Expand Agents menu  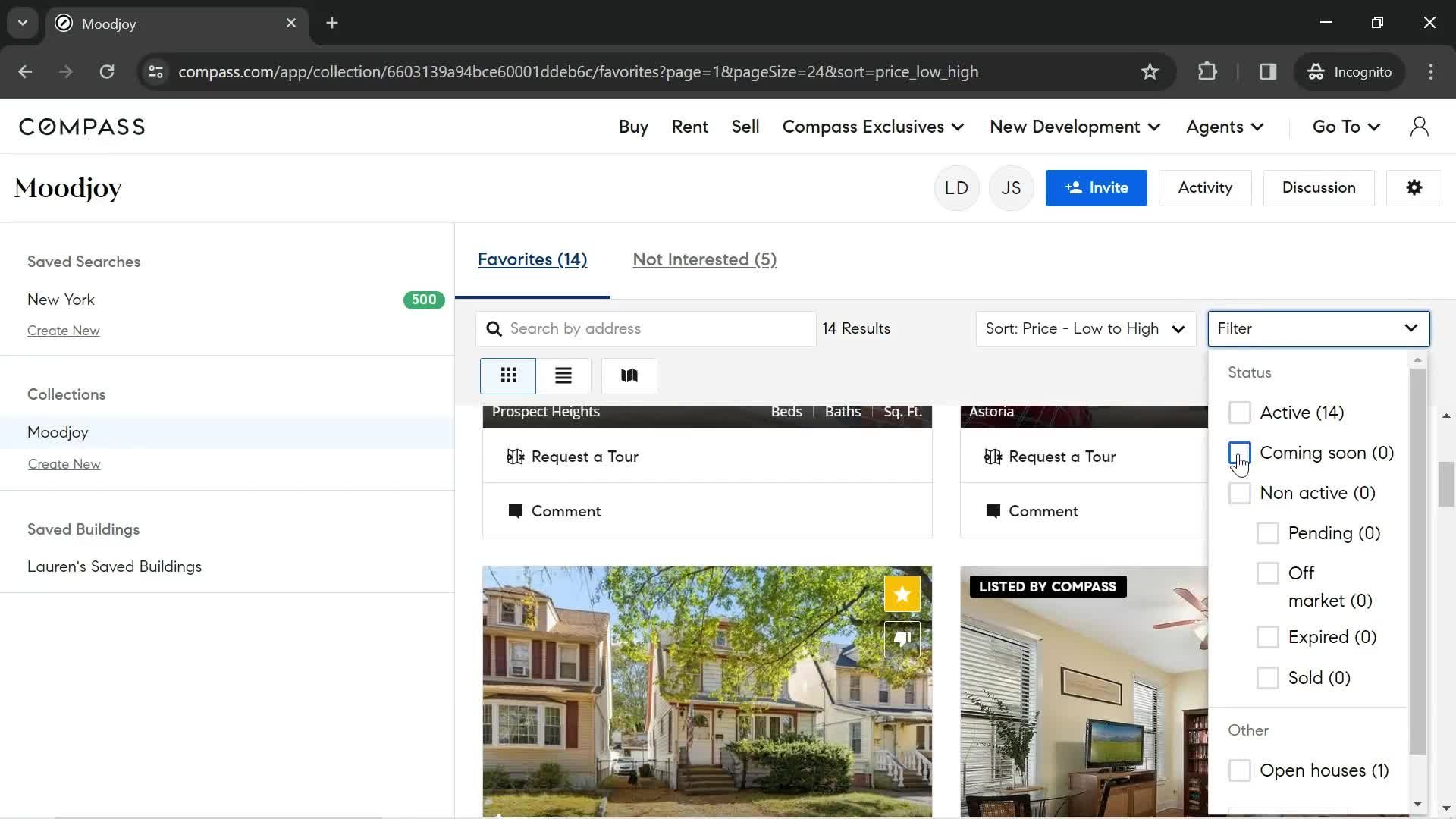(x=1225, y=127)
